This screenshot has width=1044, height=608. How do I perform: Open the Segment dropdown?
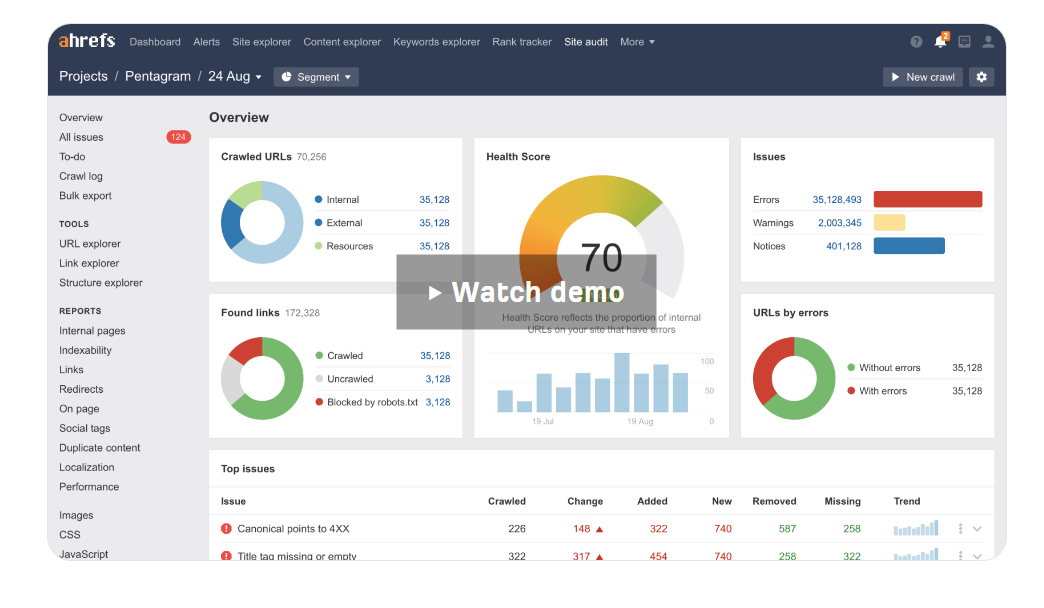click(x=316, y=77)
